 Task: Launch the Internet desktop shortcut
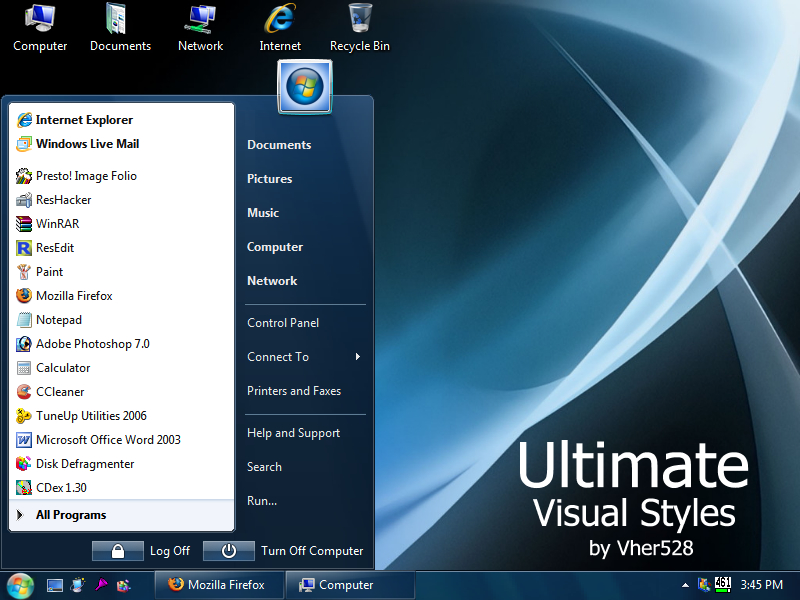tap(280, 28)
